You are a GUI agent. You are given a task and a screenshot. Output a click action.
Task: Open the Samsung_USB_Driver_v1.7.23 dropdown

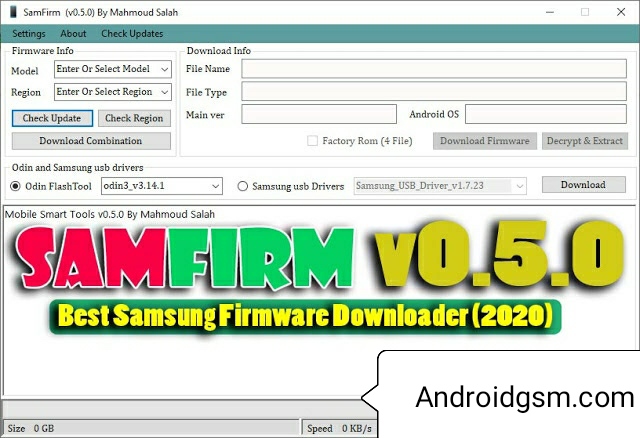440,186
